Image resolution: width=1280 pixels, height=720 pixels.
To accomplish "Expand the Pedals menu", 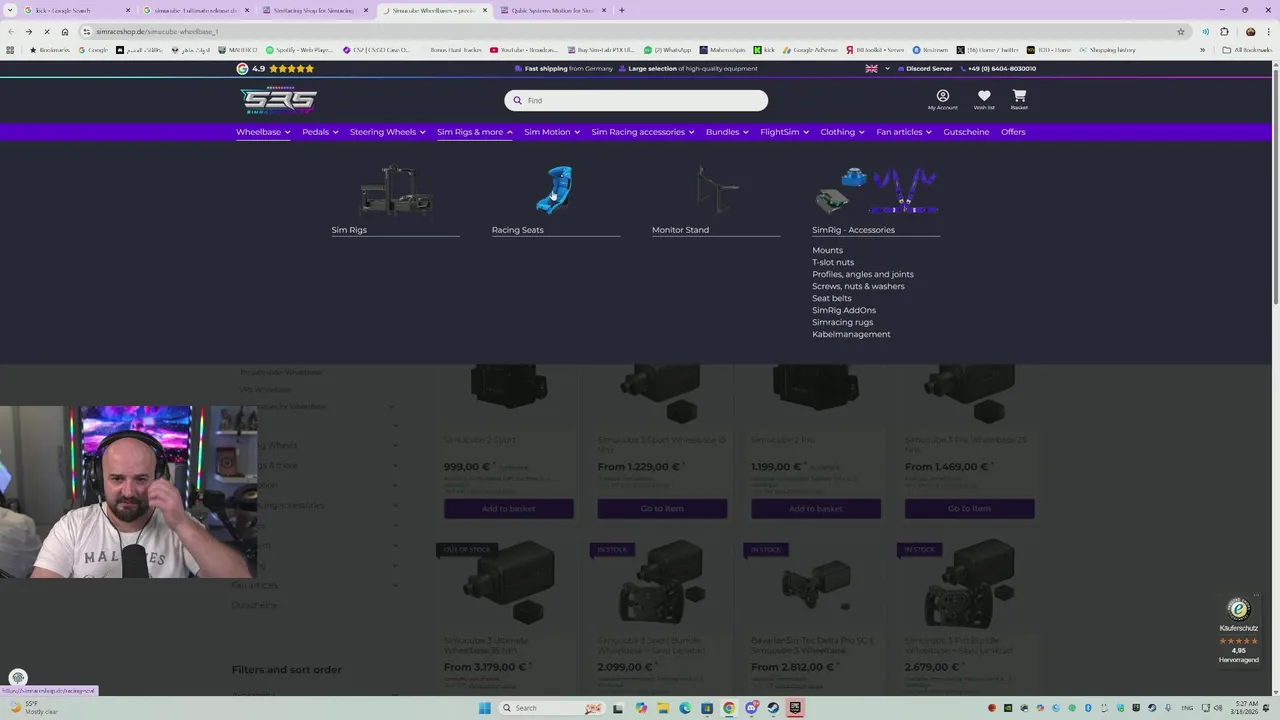I will click(x=320, y=132).
